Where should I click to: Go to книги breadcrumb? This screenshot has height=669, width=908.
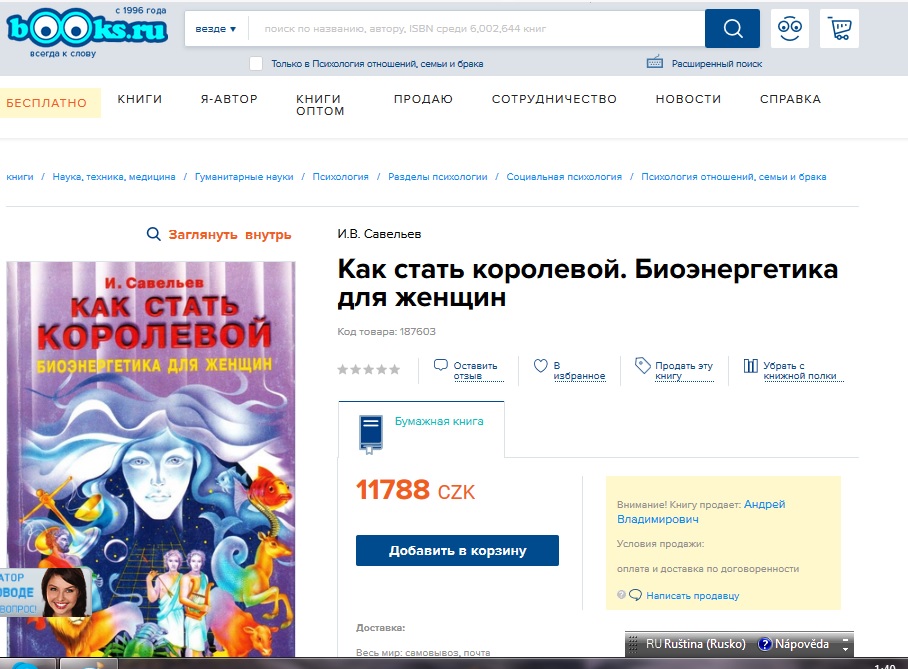20,177
